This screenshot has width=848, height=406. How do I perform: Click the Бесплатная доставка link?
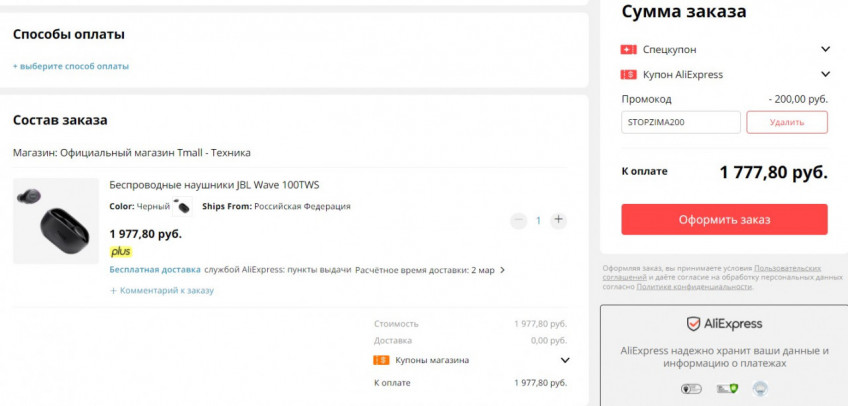(155, 270)
